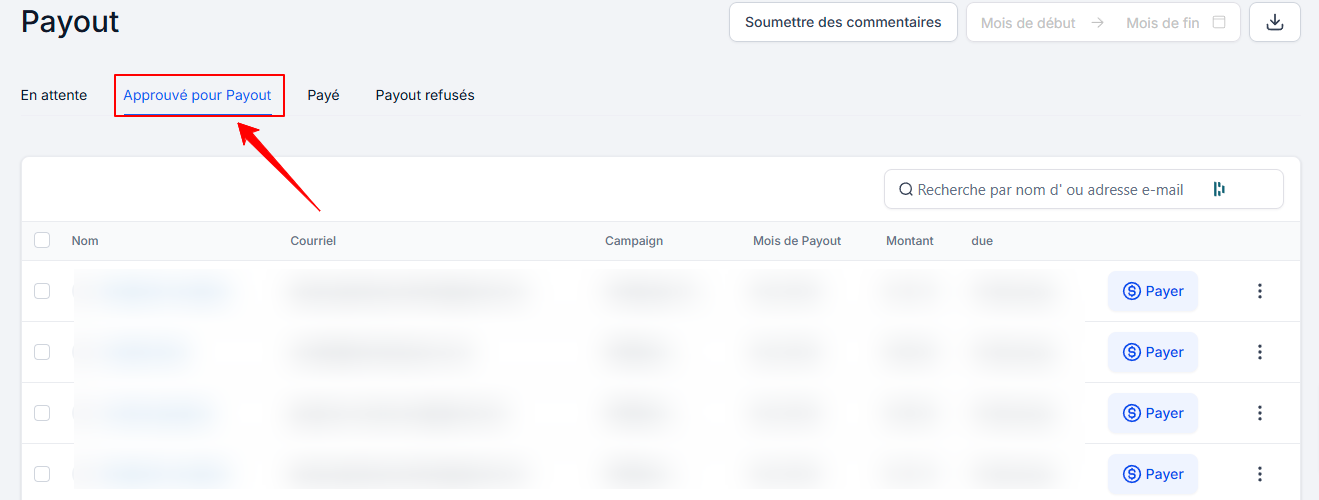The width and height of the screenshot is (1319, 500).
Task: Open the calendar icon in date range
Action: coord(1219,22)
